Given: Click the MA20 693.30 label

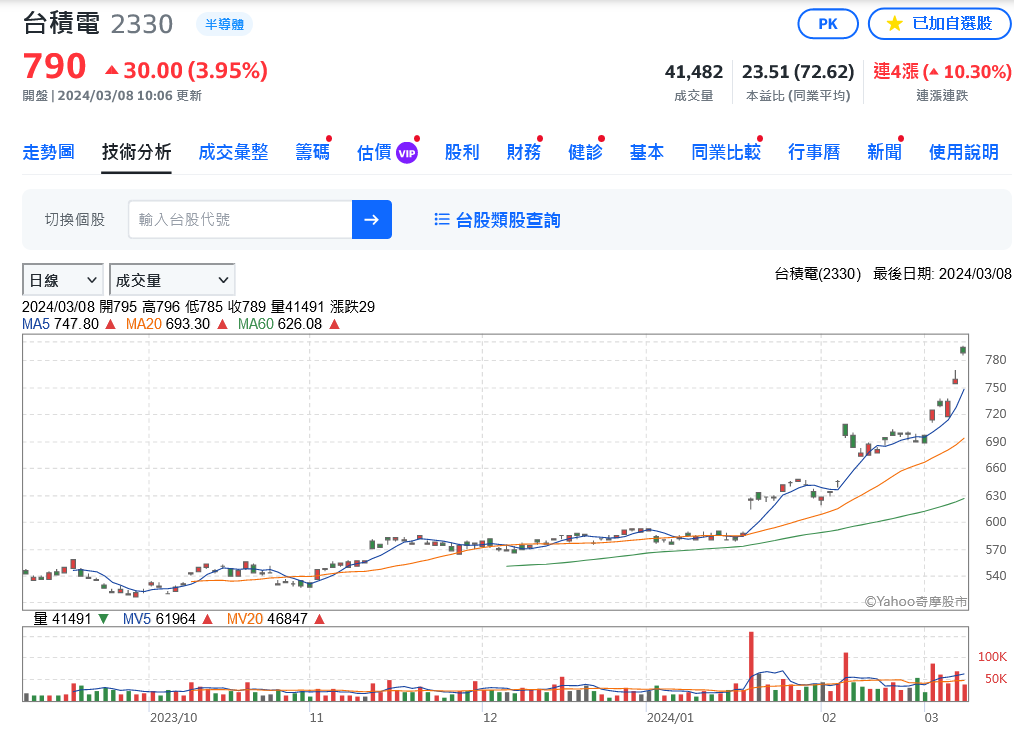Looking at the screenshot, I should point(167,324).
